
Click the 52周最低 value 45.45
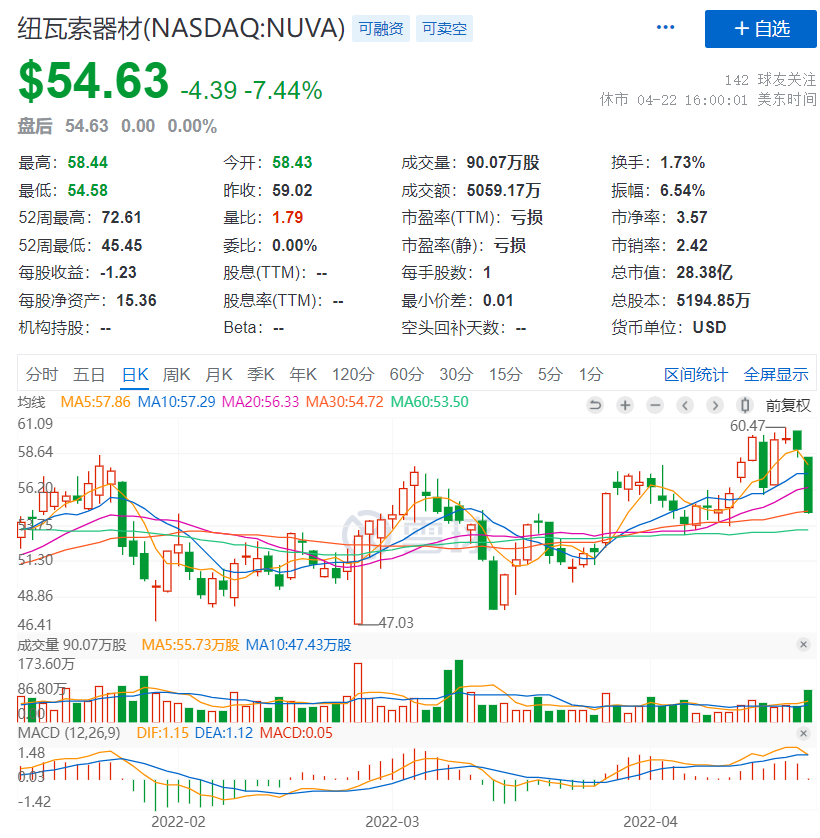coord(122,245)
